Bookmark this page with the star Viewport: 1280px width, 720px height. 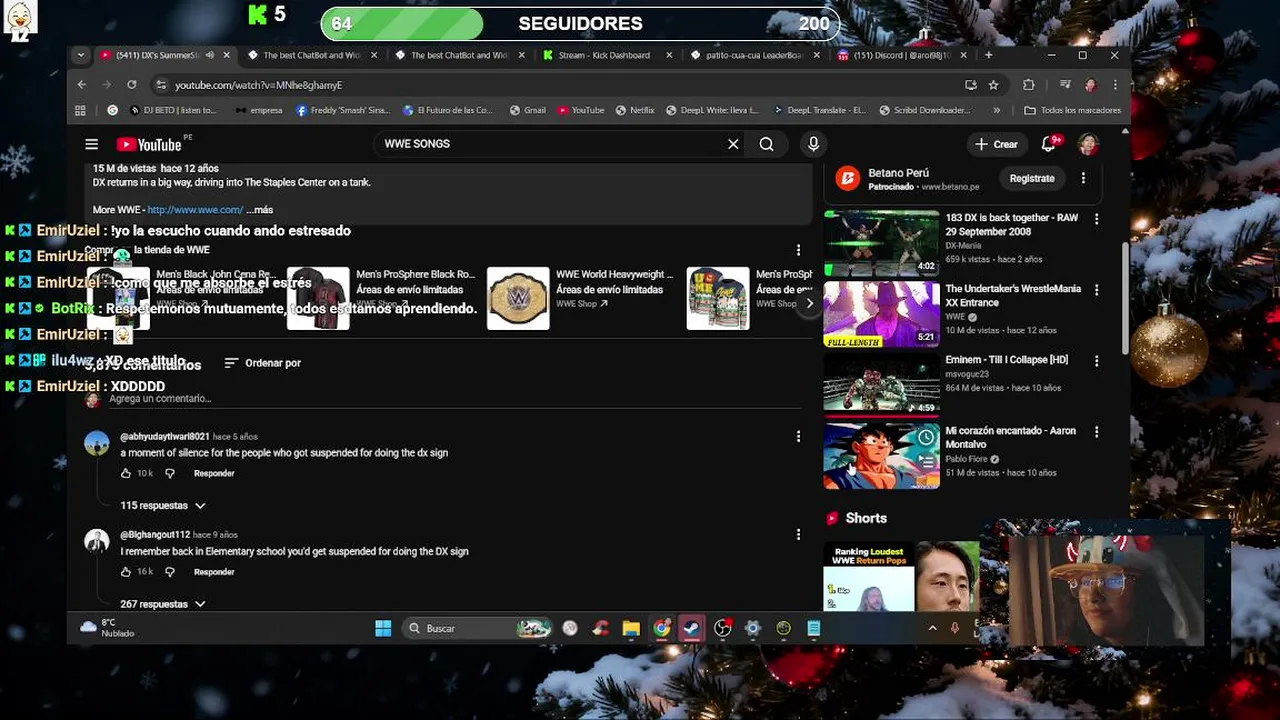click(993, 85)
